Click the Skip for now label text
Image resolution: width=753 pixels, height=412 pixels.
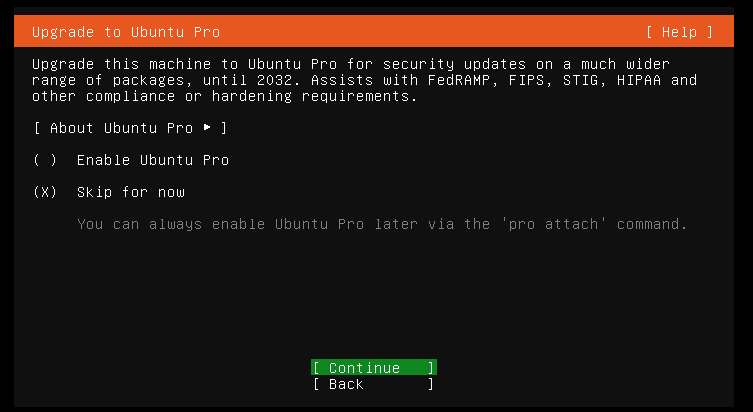[x=131, y=192]
